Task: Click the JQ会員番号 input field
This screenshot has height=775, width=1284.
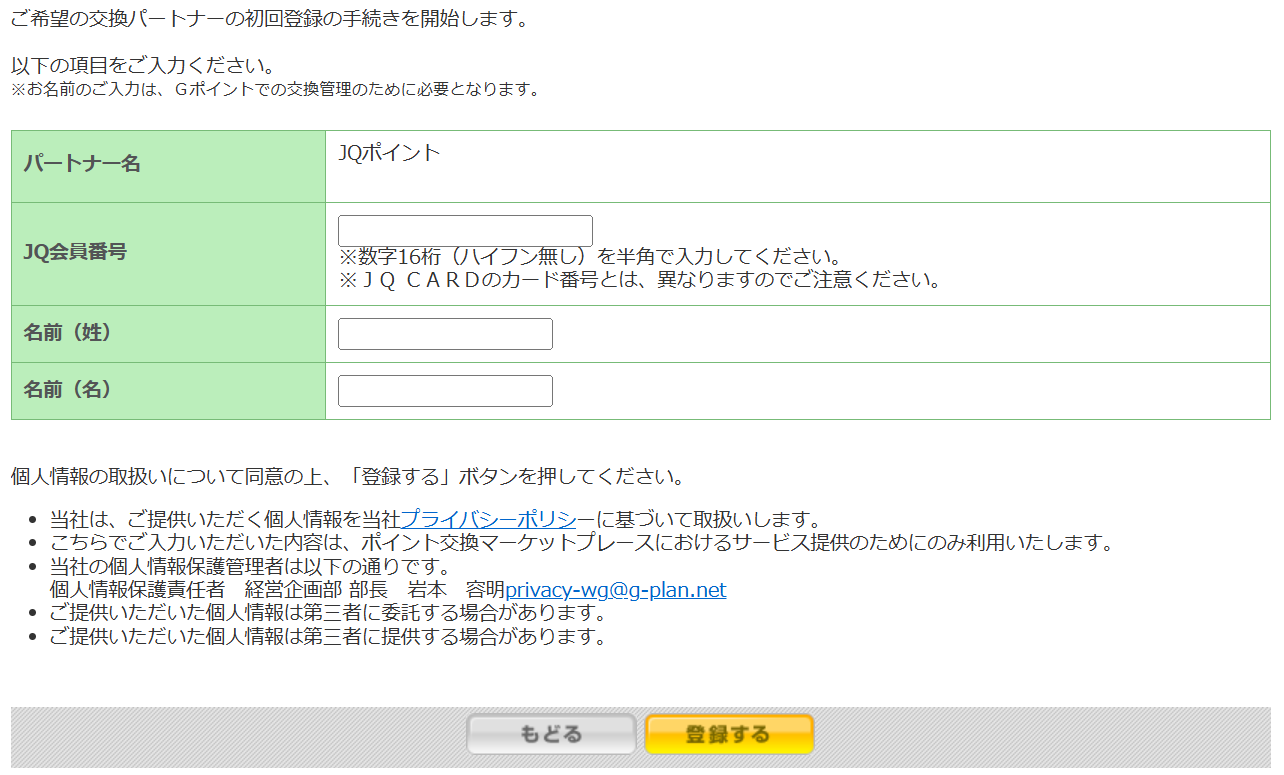Action: click(x=465, y=231)
